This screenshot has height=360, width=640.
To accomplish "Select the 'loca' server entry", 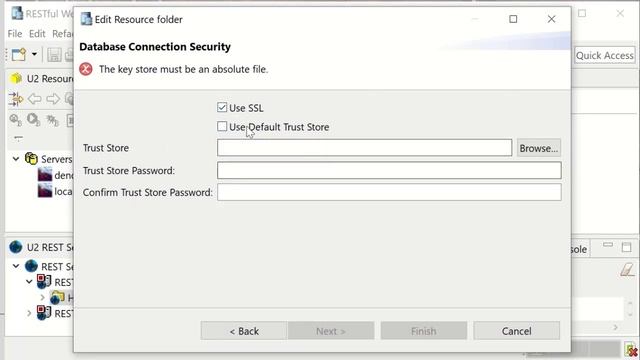I will coord(55,191).
